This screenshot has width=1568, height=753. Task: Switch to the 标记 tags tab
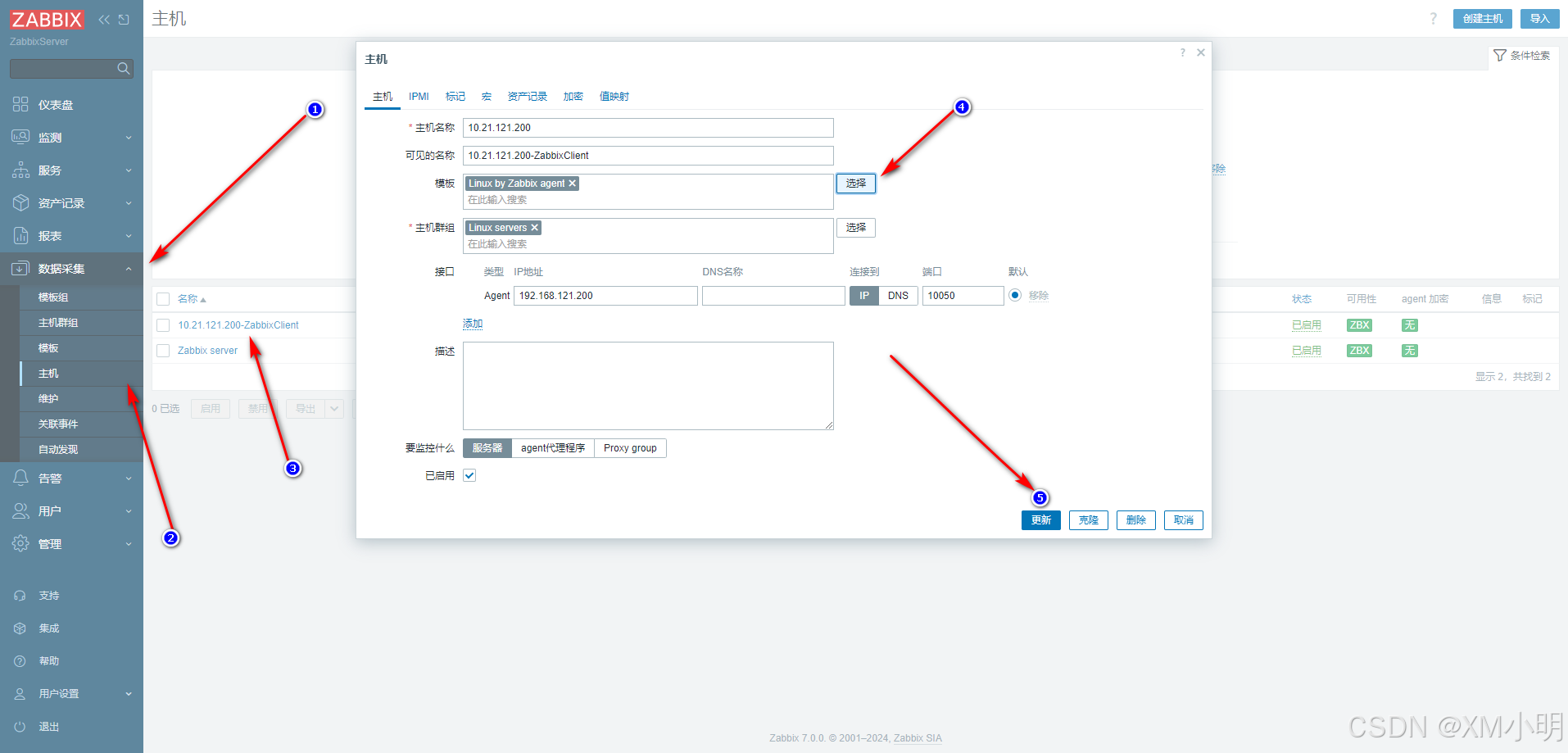click(x=455, y=97)
